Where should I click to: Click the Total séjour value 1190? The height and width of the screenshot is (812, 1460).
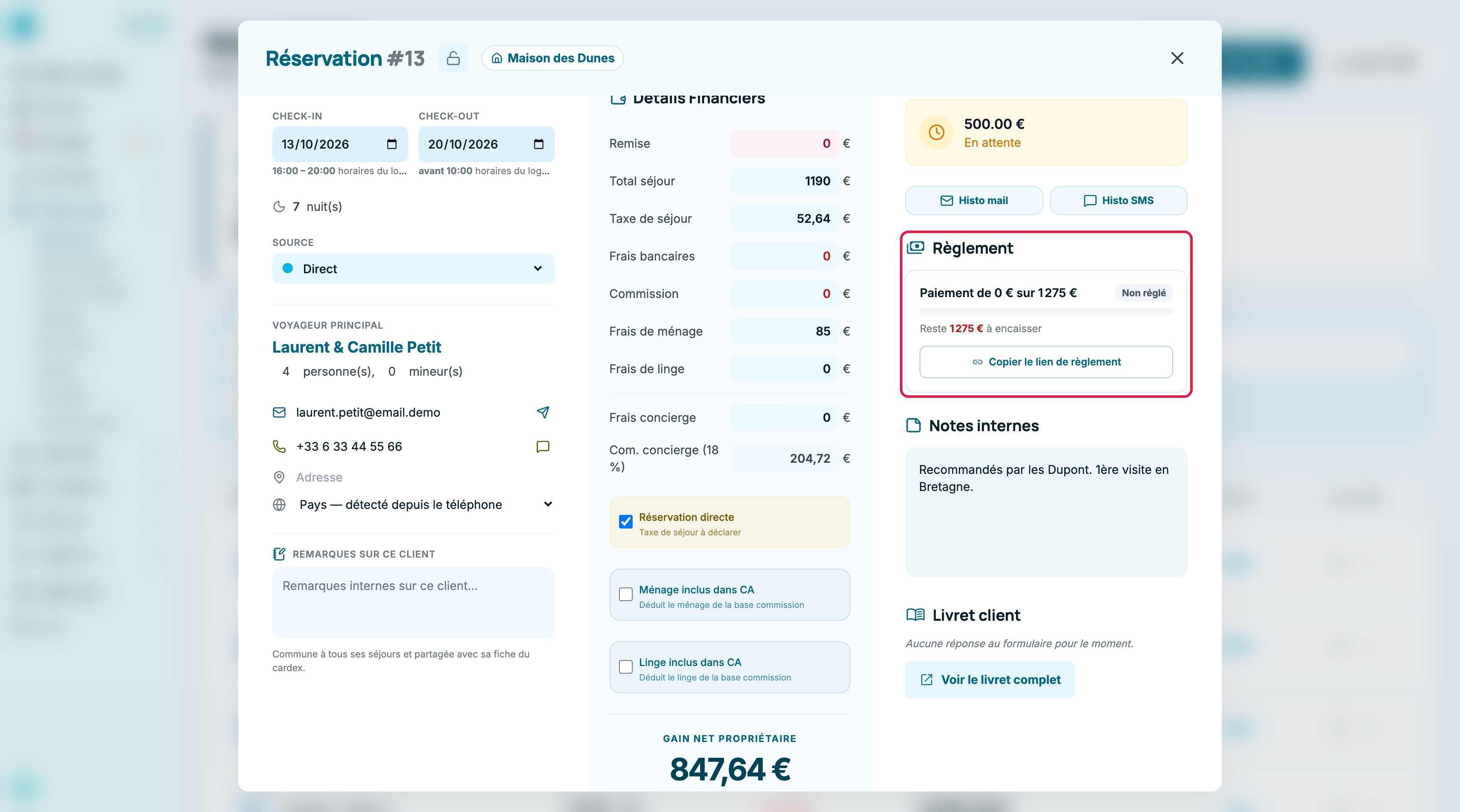[784, 181]
